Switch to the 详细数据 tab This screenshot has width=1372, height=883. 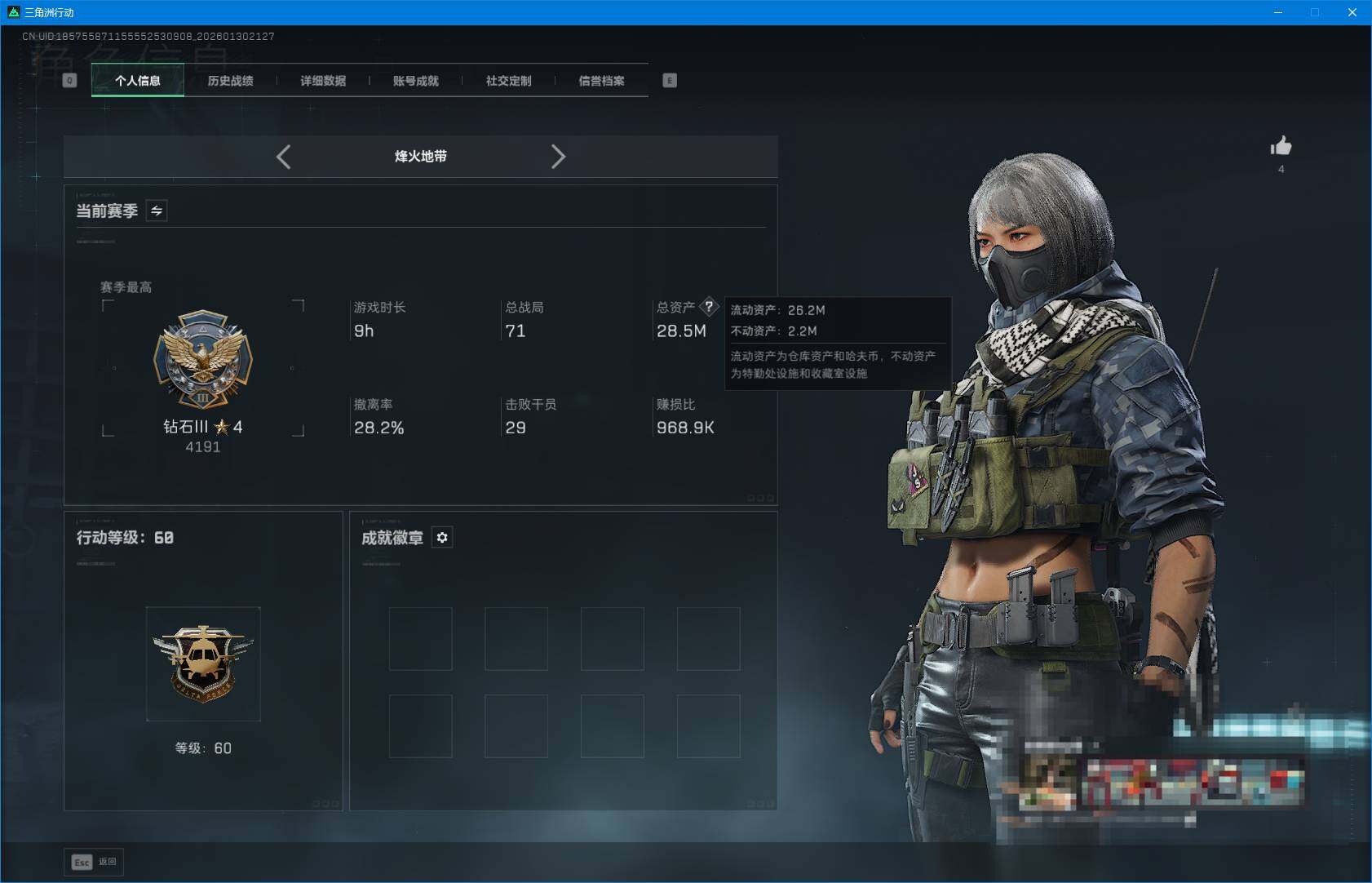point(323,81)
